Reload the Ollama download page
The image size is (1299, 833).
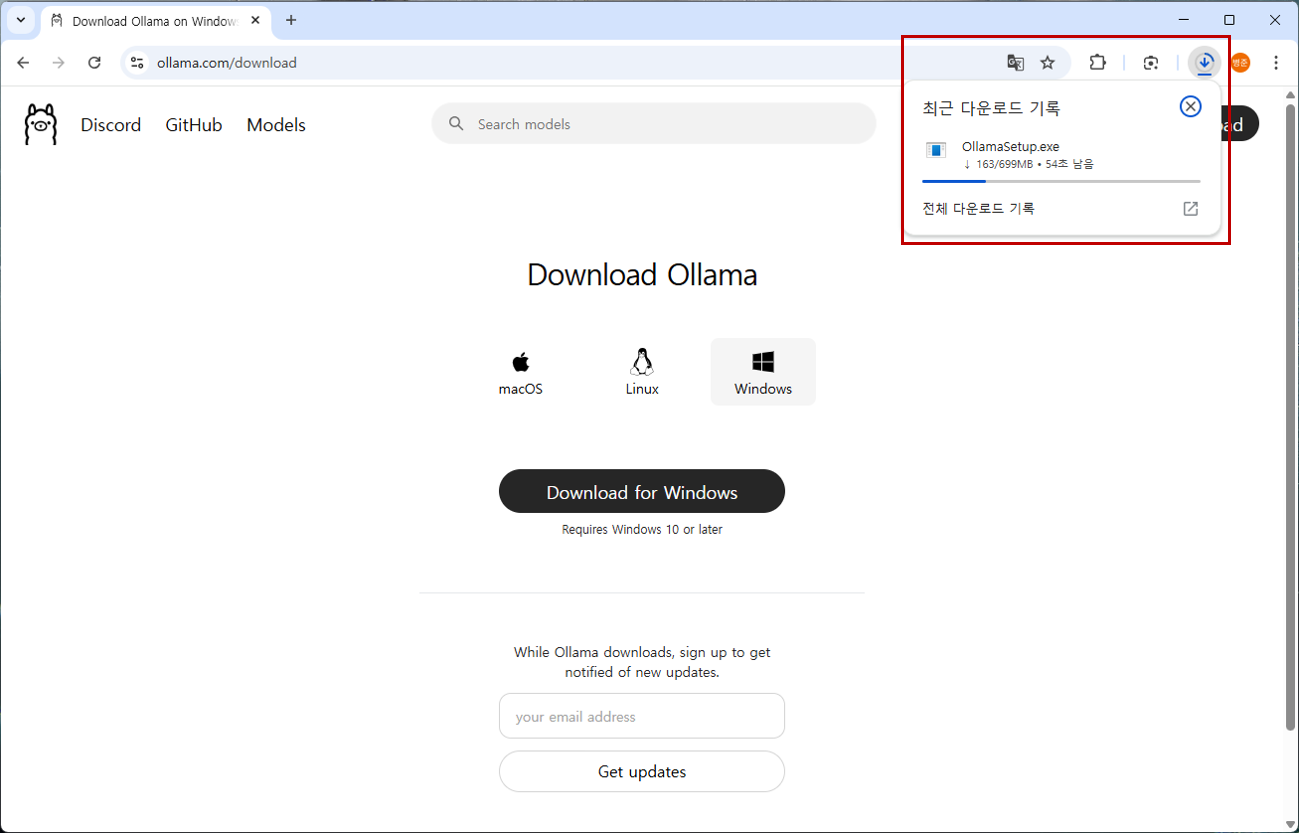click(94, 63)
